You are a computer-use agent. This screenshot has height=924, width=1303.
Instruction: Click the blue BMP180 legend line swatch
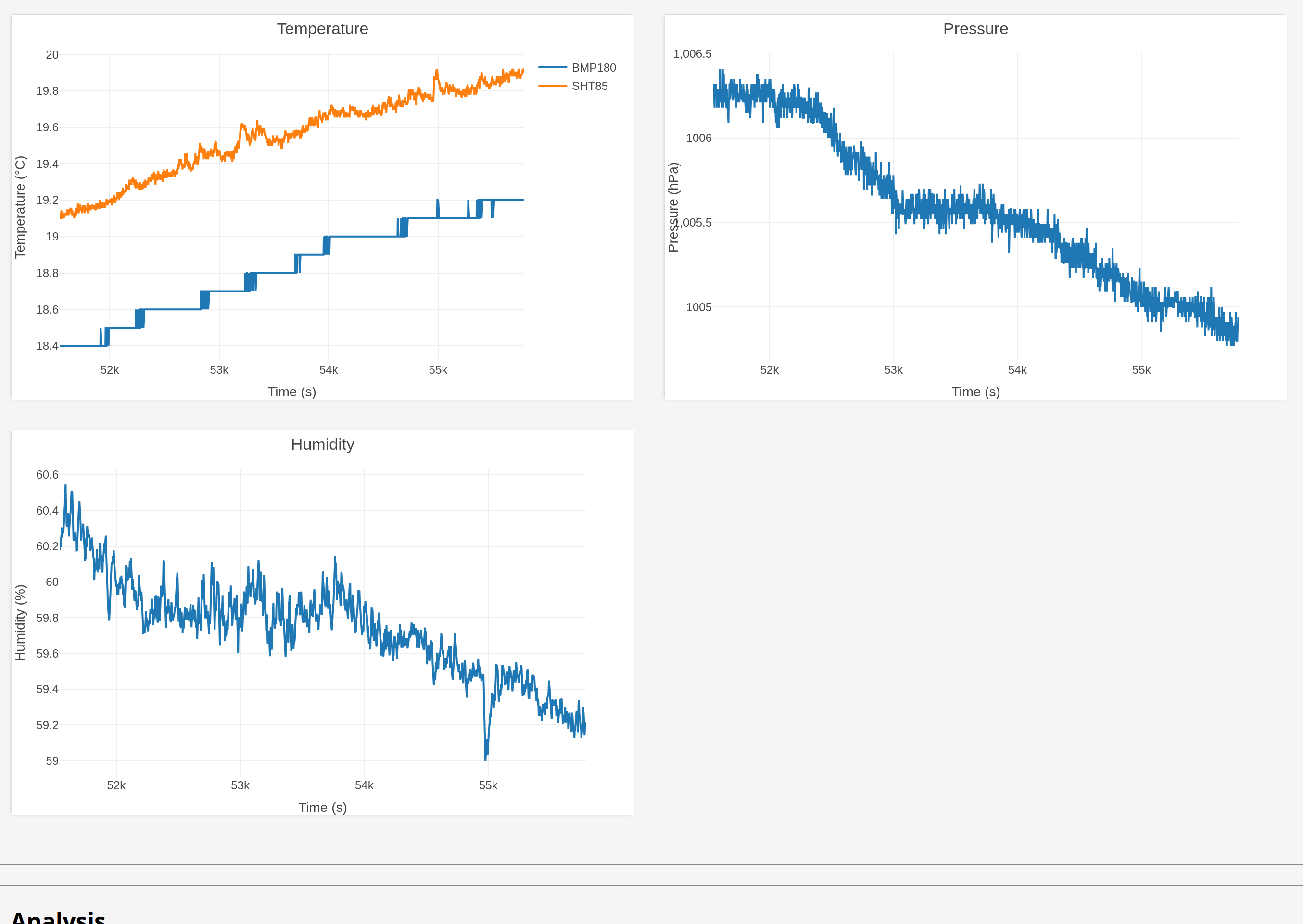[x=552, y=68]
